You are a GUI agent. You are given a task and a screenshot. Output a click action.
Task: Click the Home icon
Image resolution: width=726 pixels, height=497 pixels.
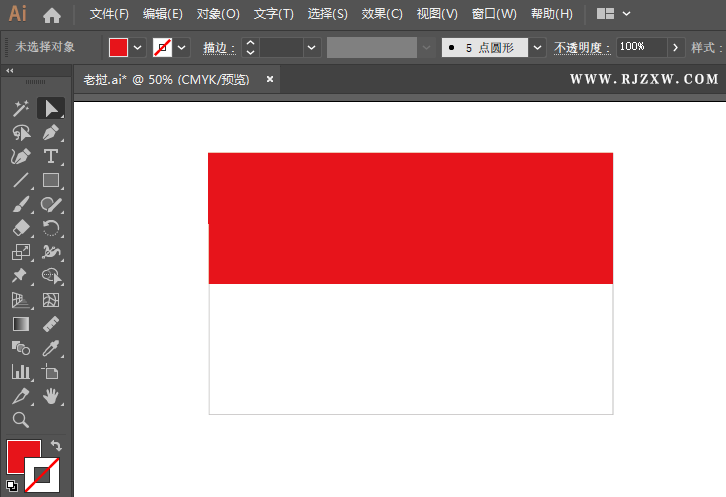tap(52, 16)
